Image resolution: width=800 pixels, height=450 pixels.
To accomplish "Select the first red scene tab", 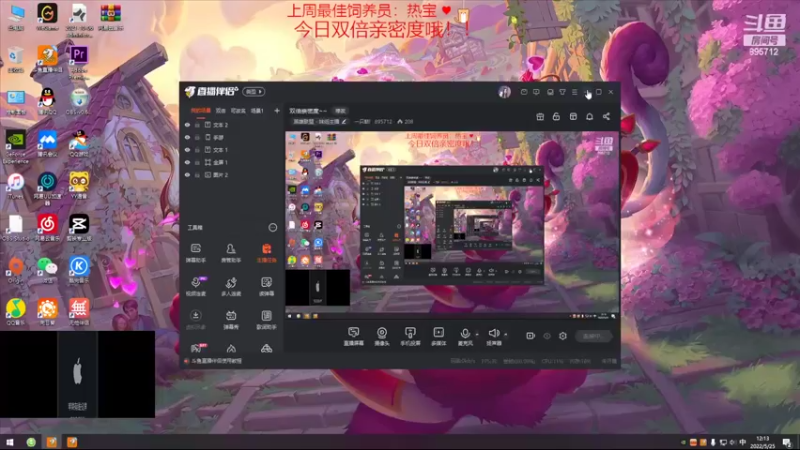I will 201,111.
